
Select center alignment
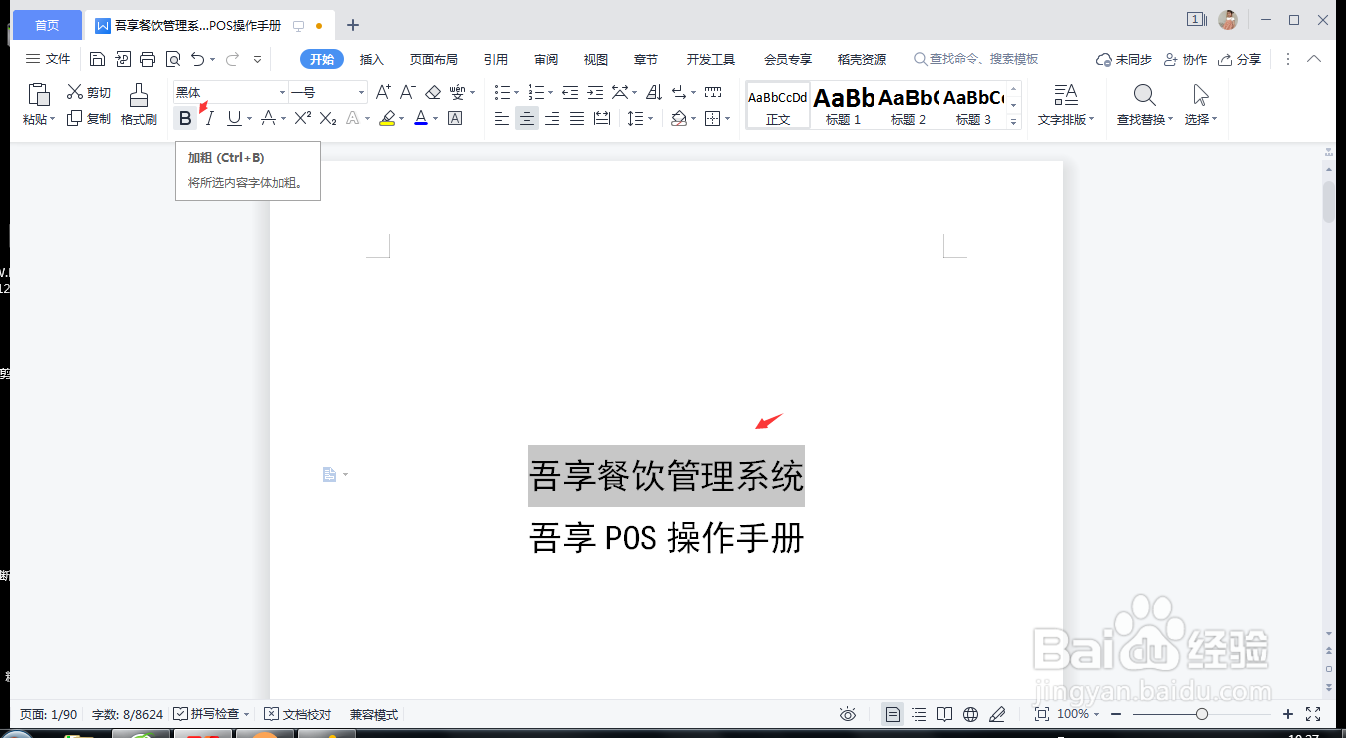[x=527, y=119]
